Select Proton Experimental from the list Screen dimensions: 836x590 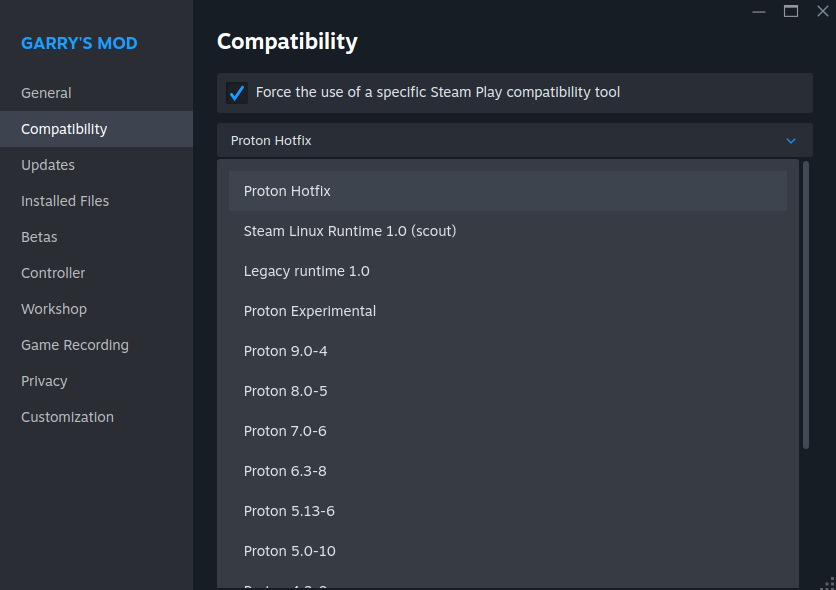(x=310, y=311)
